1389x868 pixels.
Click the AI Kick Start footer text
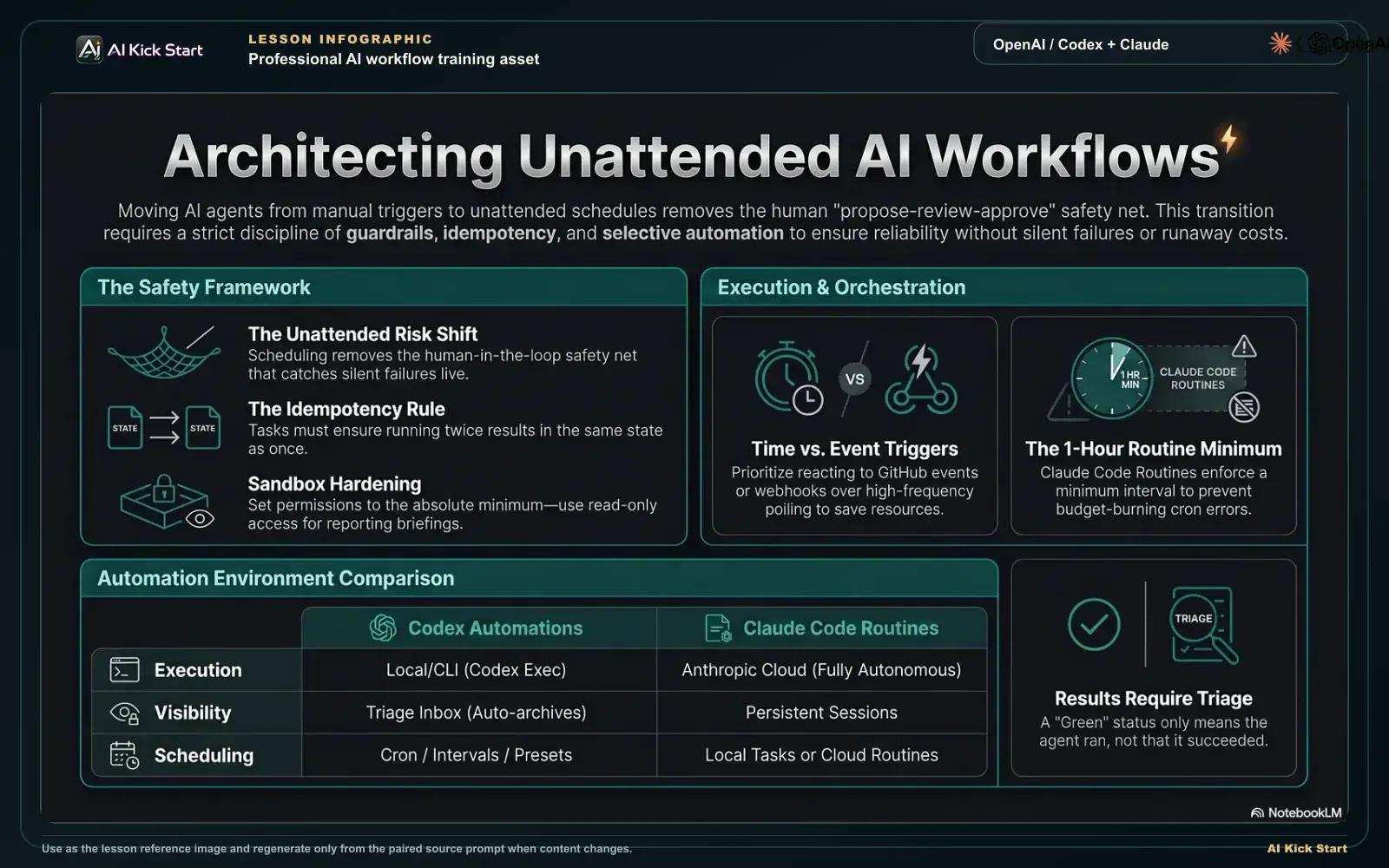[1307, 848]
